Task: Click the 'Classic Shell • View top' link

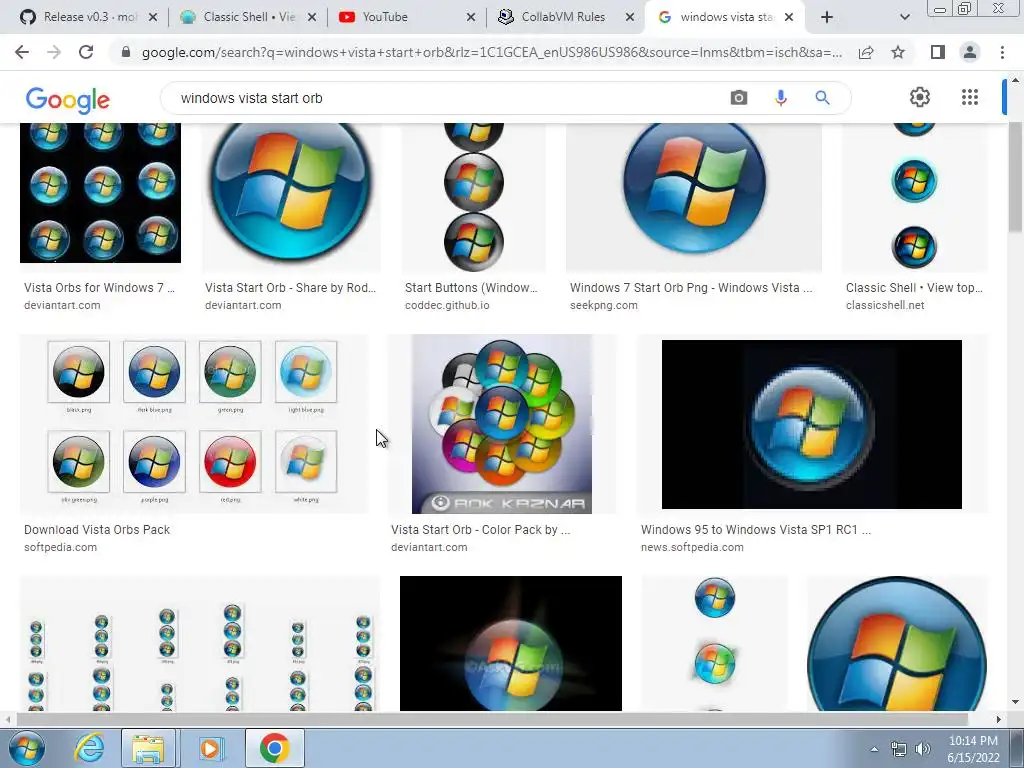Action: click(914, 287)
